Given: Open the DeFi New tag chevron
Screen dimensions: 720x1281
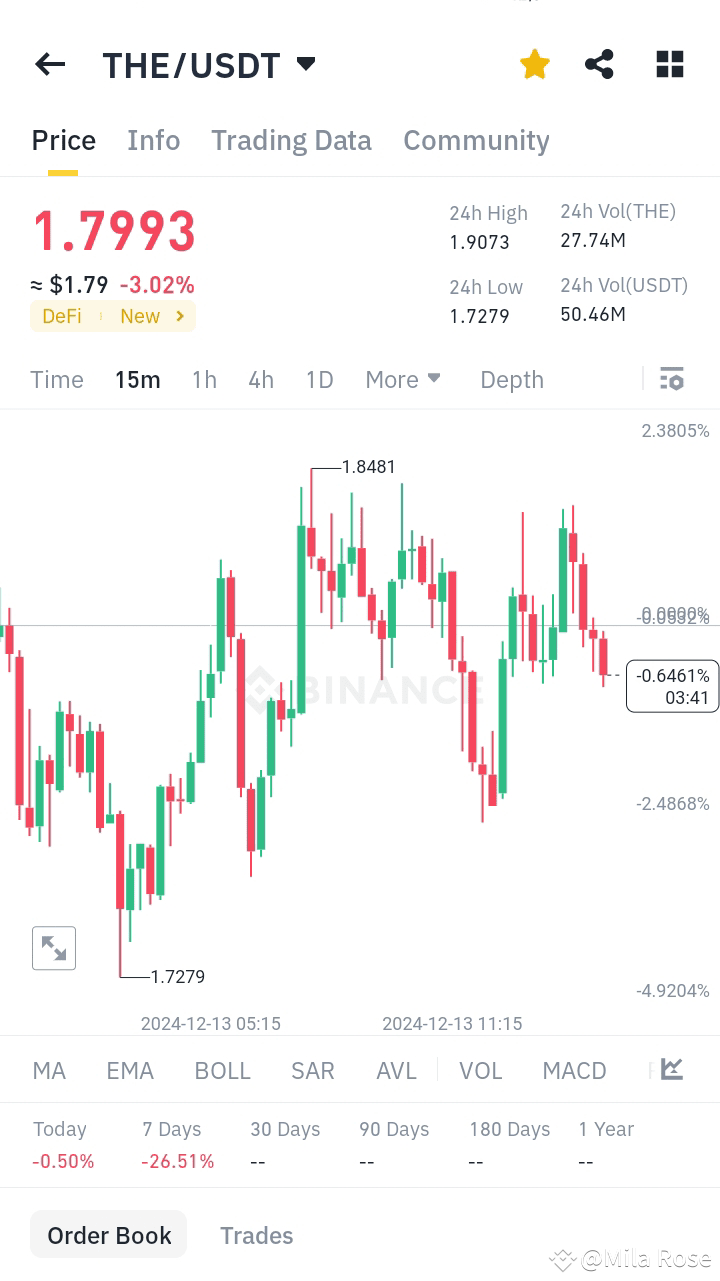Looking at the screenshot, I should 180,316.
